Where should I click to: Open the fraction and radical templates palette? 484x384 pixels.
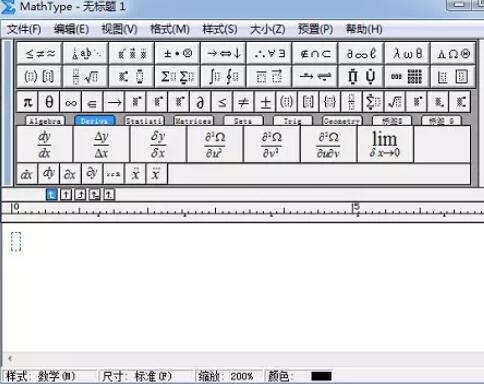pos(85,77)
